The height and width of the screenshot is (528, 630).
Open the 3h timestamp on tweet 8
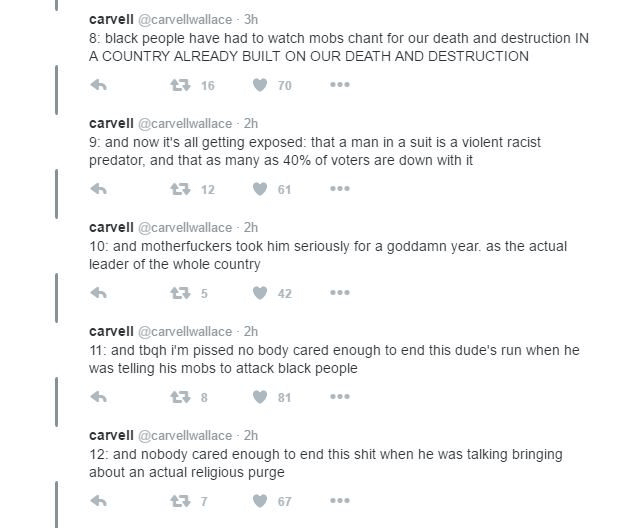251,19
